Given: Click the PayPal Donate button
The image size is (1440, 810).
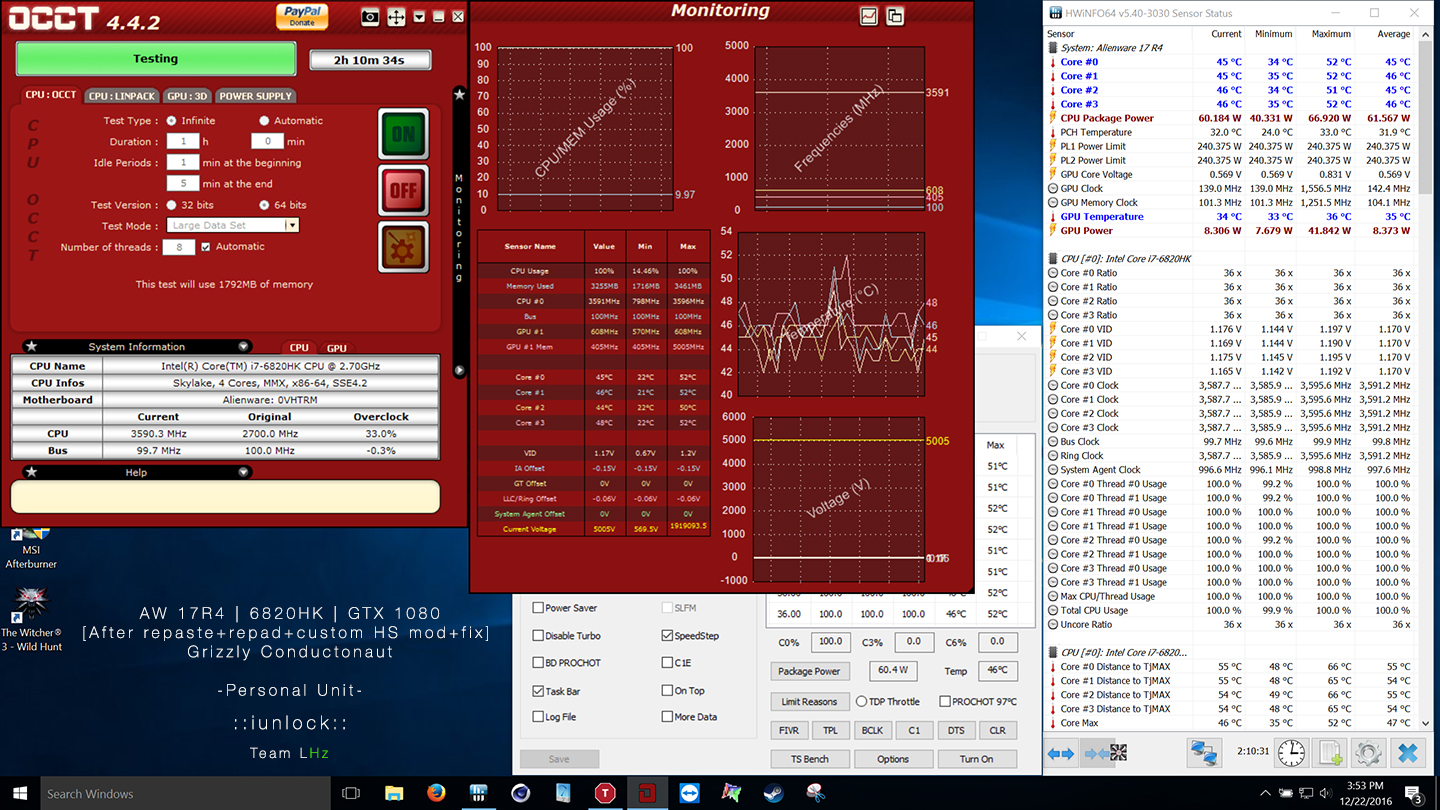Looking at the screenshot, I should click(x=301, y=16).
